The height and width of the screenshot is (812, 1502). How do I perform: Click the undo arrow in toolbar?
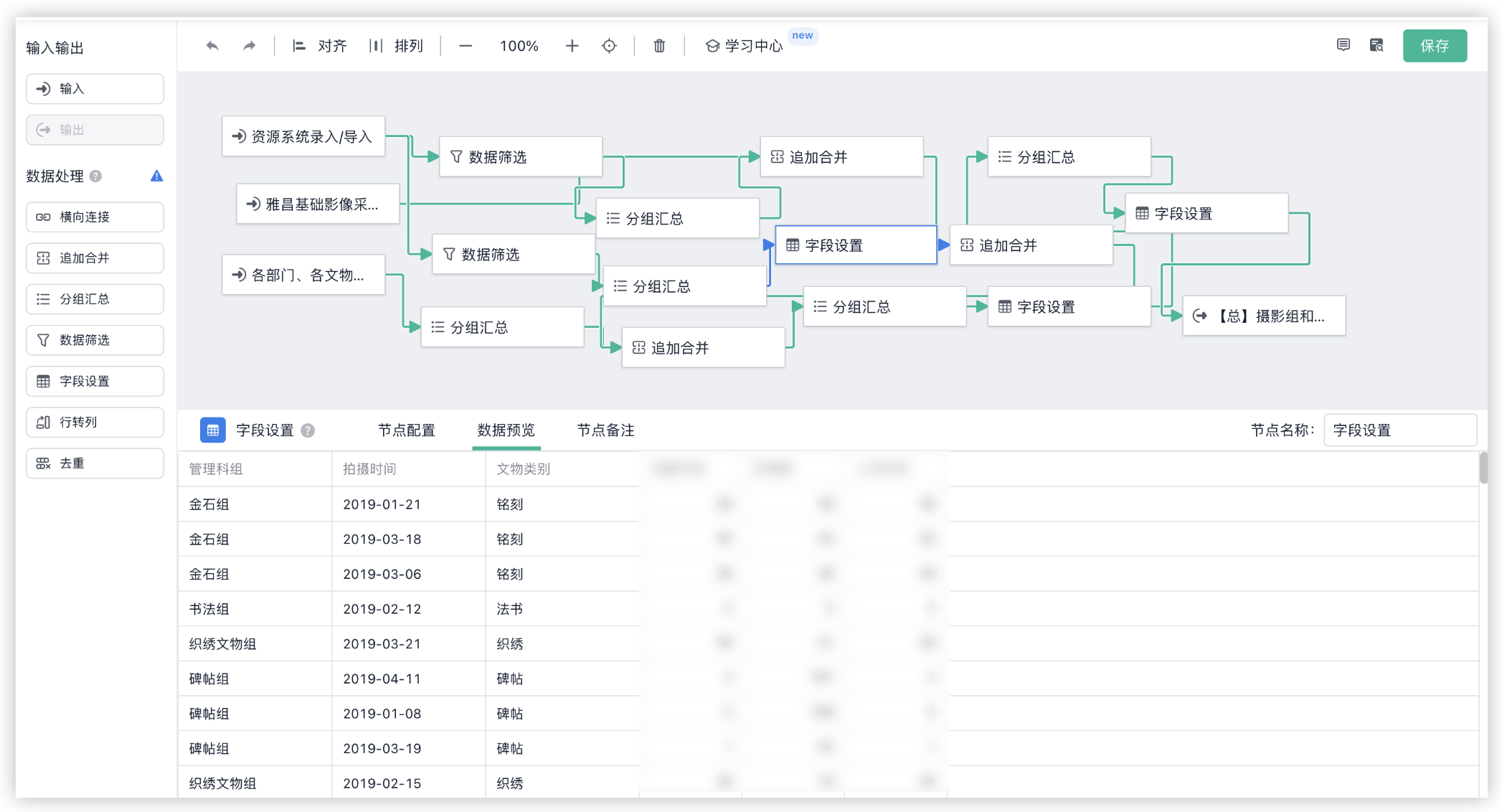tap(212, 46)
